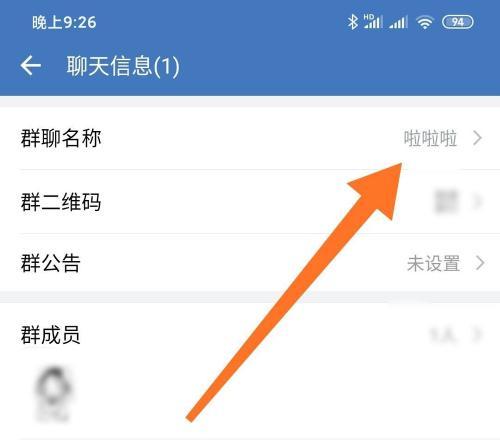Tap the HD signal strength icon

(373, 22)
